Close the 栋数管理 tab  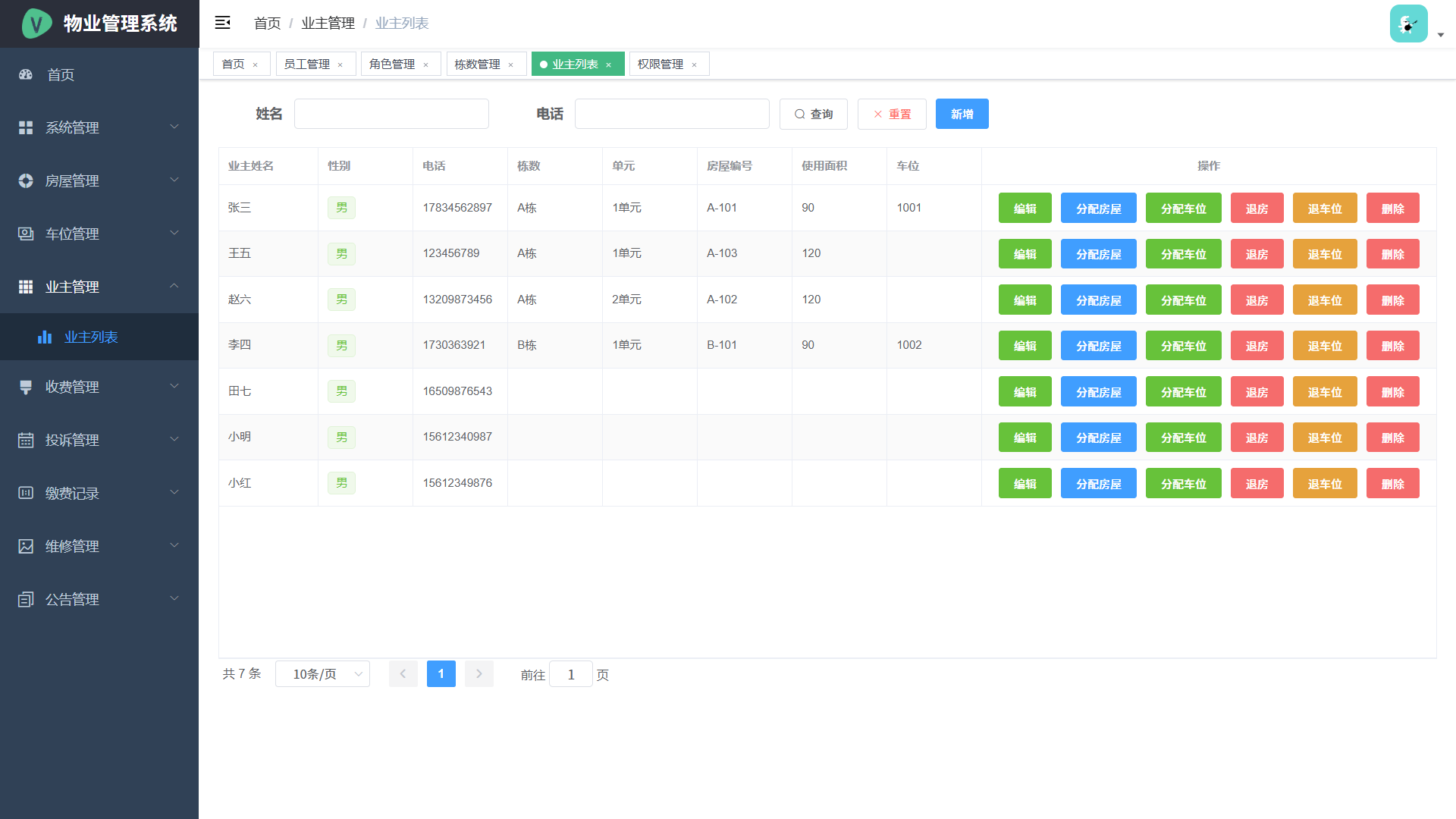(511, 64)
